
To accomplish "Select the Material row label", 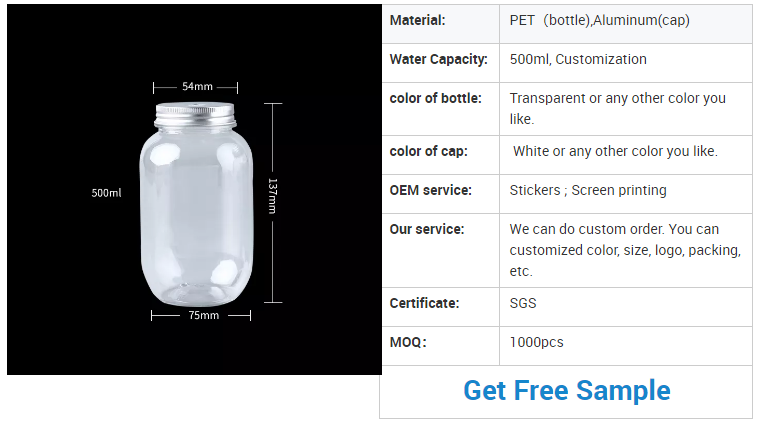I will coord(417,20).
